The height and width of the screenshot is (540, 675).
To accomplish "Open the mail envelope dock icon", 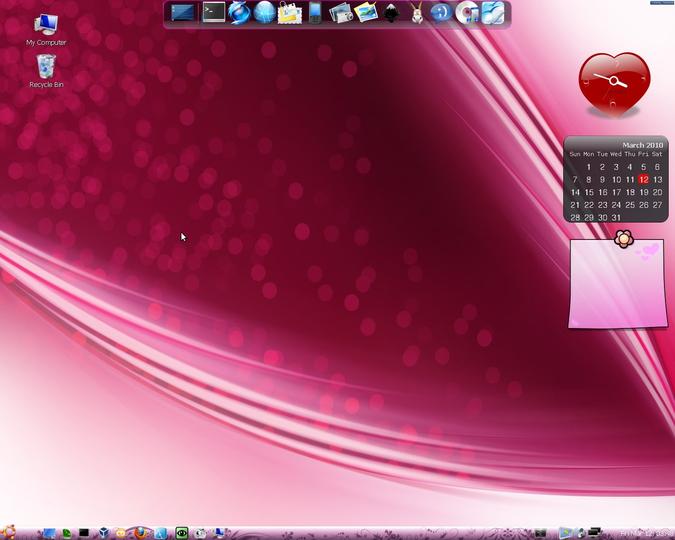I will pos(289,13).
